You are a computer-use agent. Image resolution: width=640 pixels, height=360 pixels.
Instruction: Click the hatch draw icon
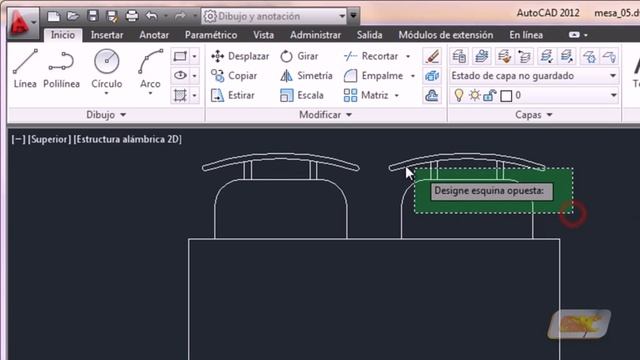[180, 95]
